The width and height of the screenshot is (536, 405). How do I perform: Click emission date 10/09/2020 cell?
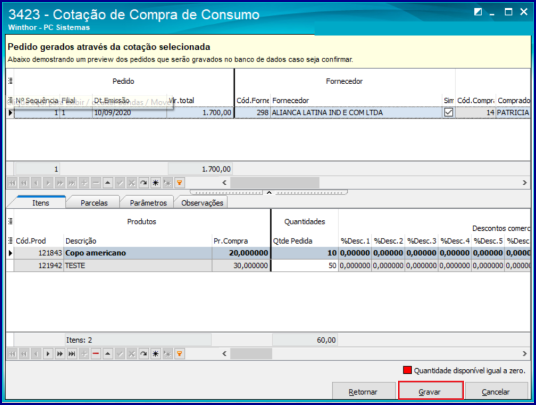pyautogui.click(x=130, y=112)
